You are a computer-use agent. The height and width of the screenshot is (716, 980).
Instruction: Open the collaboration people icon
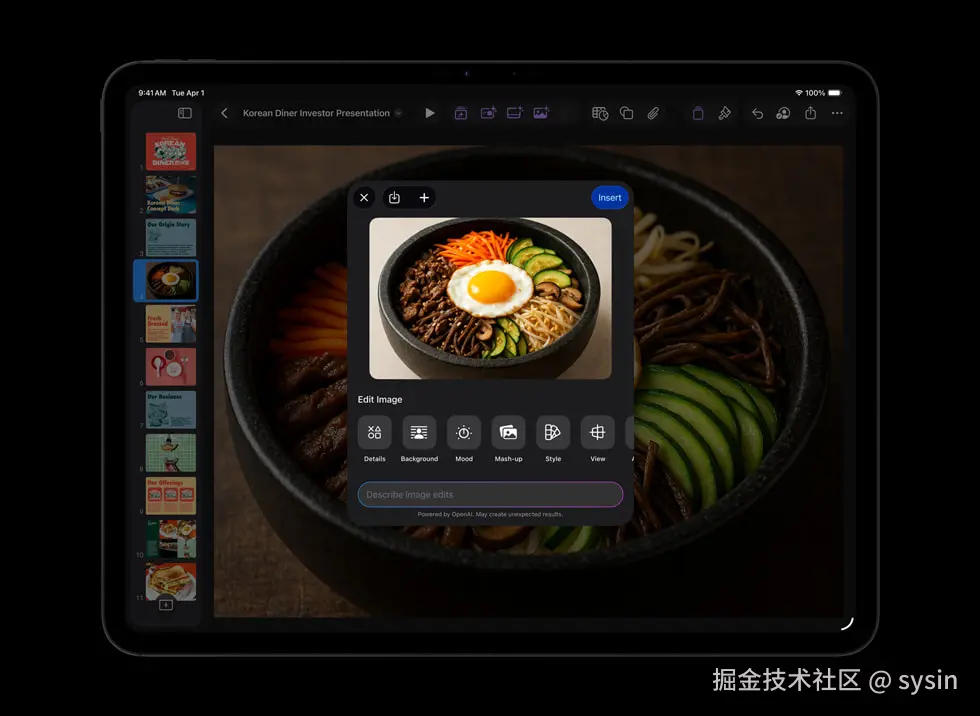(x=783, y=113)
